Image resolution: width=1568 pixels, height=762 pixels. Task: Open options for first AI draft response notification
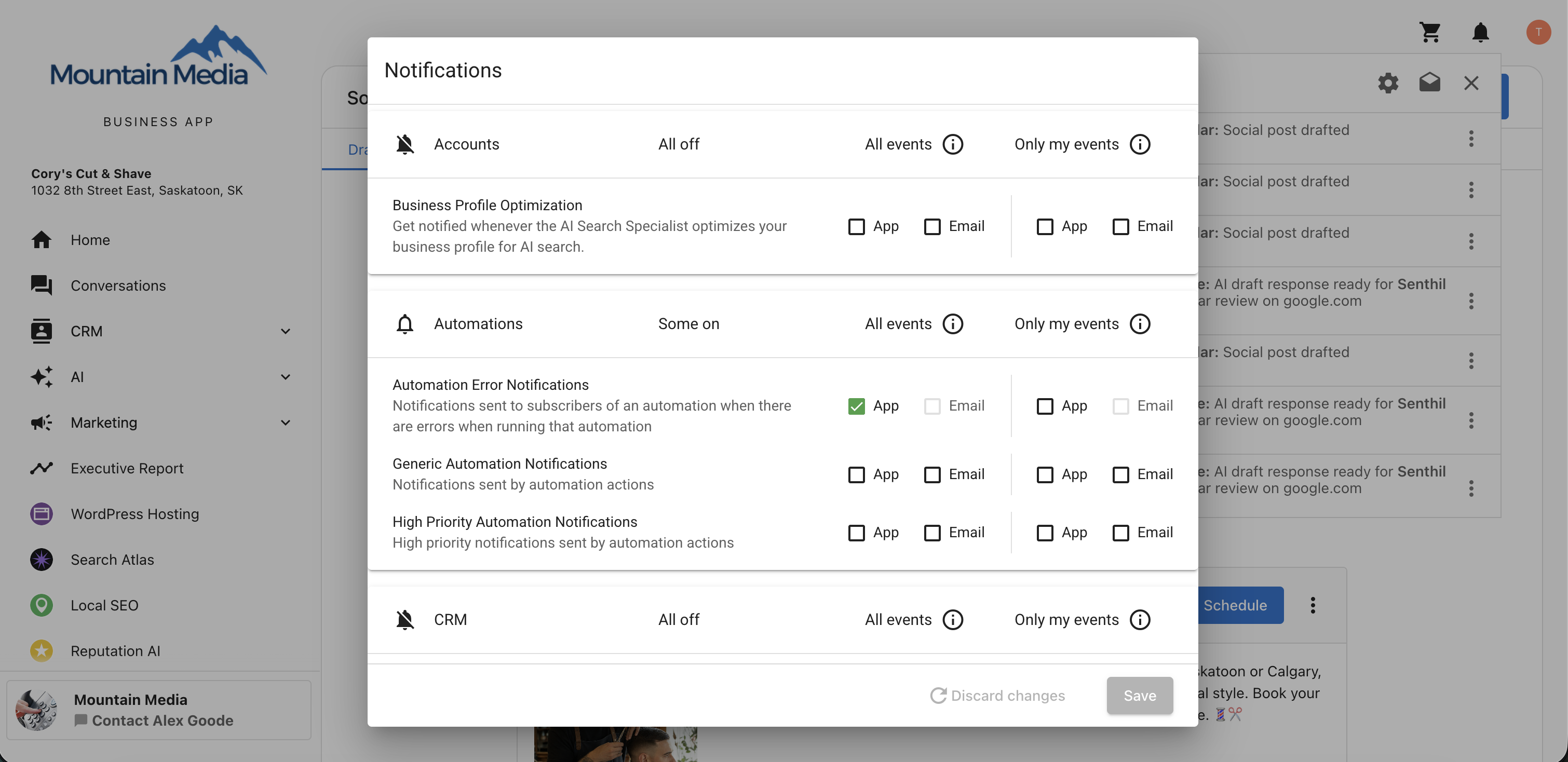coord(1470,301)
